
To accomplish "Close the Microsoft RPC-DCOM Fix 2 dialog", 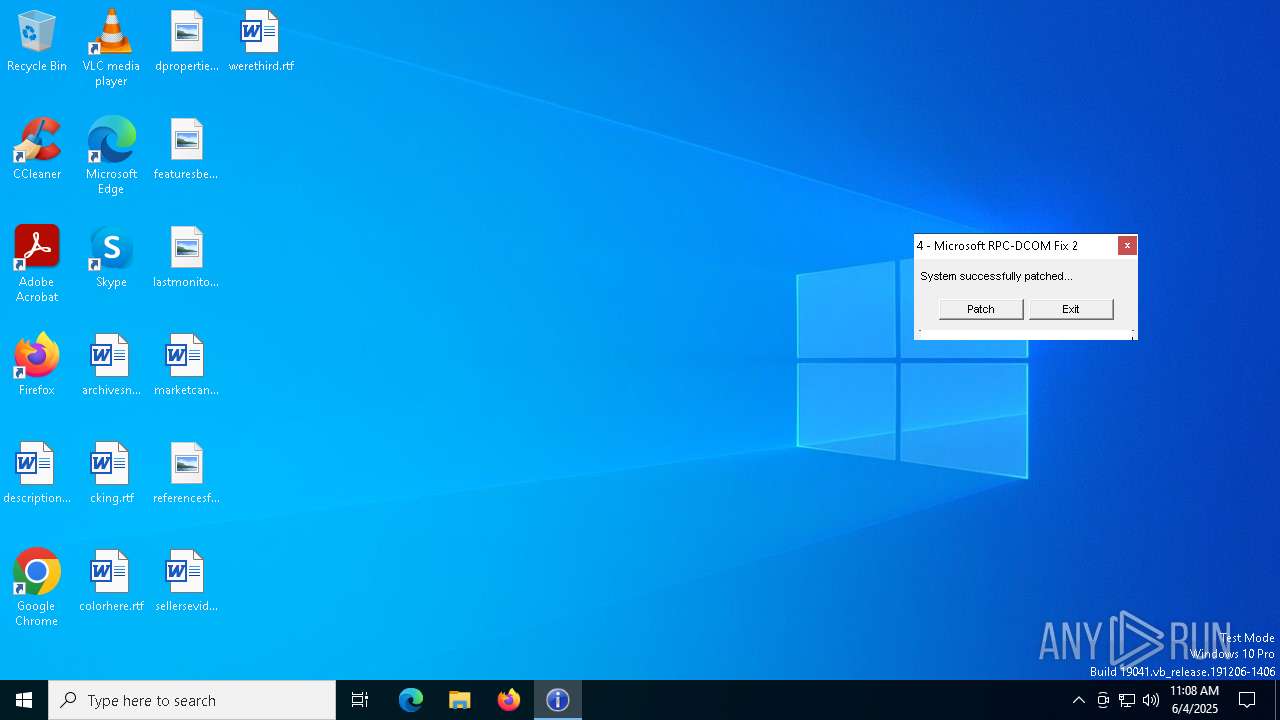I will click(1127, 246).
